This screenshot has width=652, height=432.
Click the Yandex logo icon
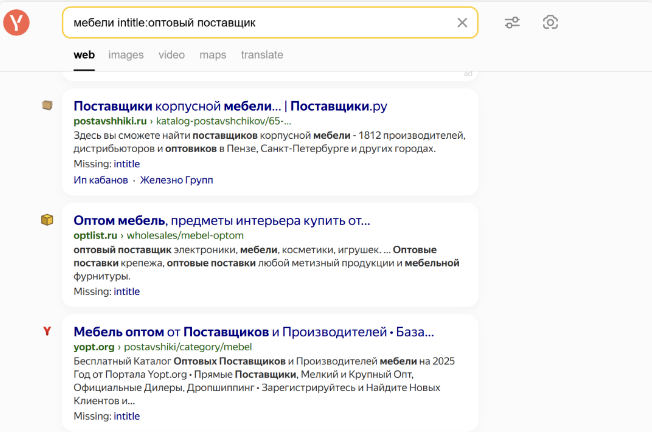pyautogui.click(x=16, y=22)
